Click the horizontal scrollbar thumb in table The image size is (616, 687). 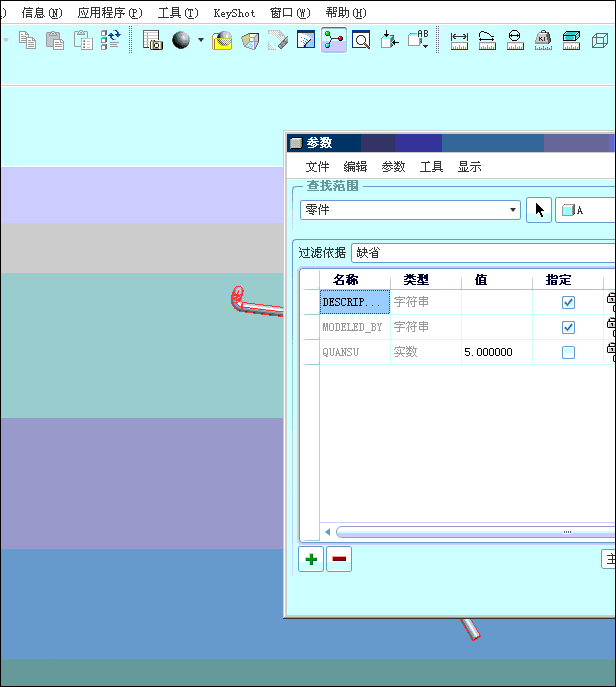point(476,532)
